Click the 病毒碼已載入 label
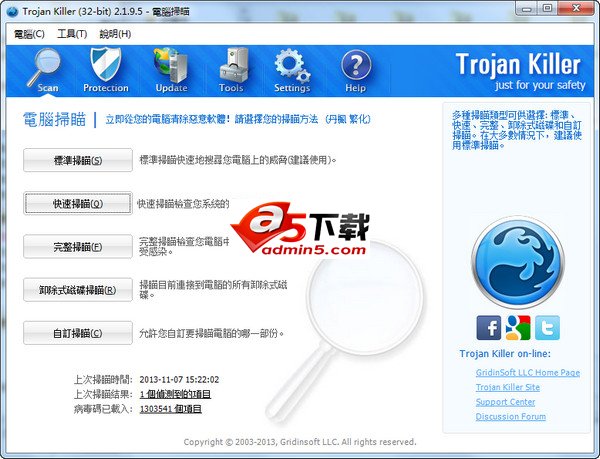Image resolution: width=600 pixels, height=459 pixels. tap(103, 409)
